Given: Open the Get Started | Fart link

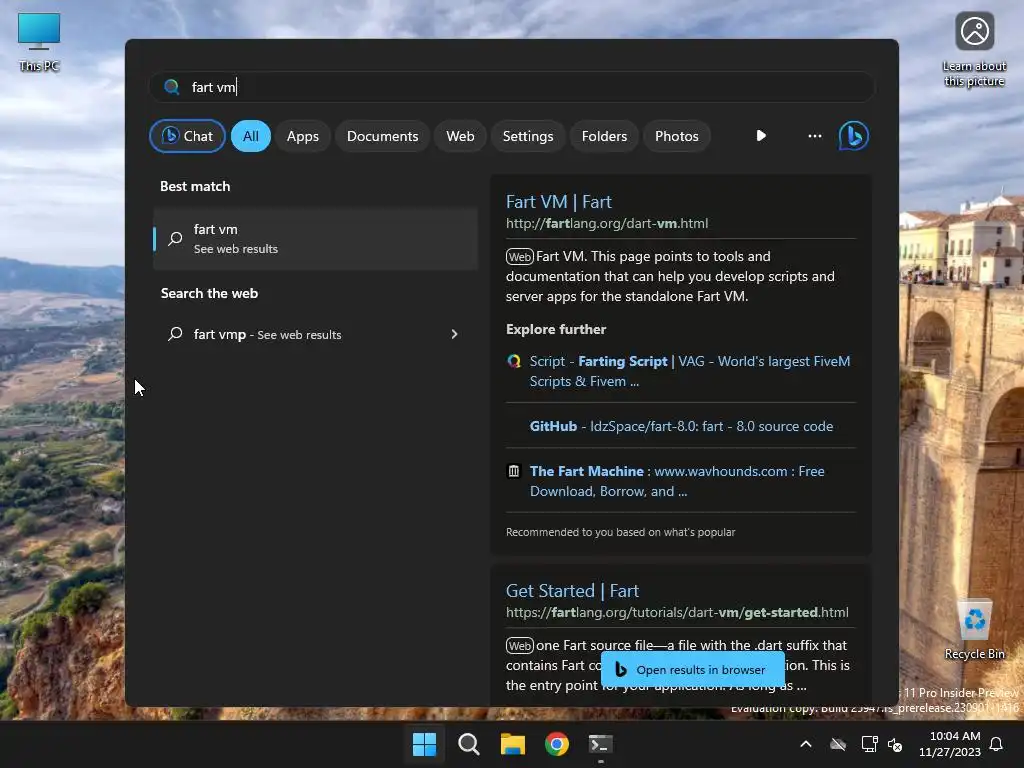Looking at the screenshot, I should [x=572, y=591].
